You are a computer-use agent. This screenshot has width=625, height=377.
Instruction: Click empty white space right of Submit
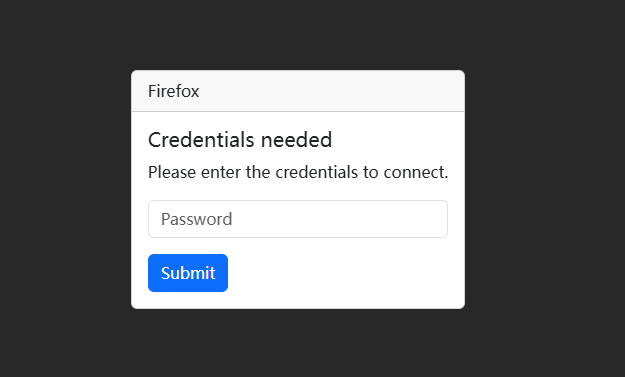click(x=343, y=273)
